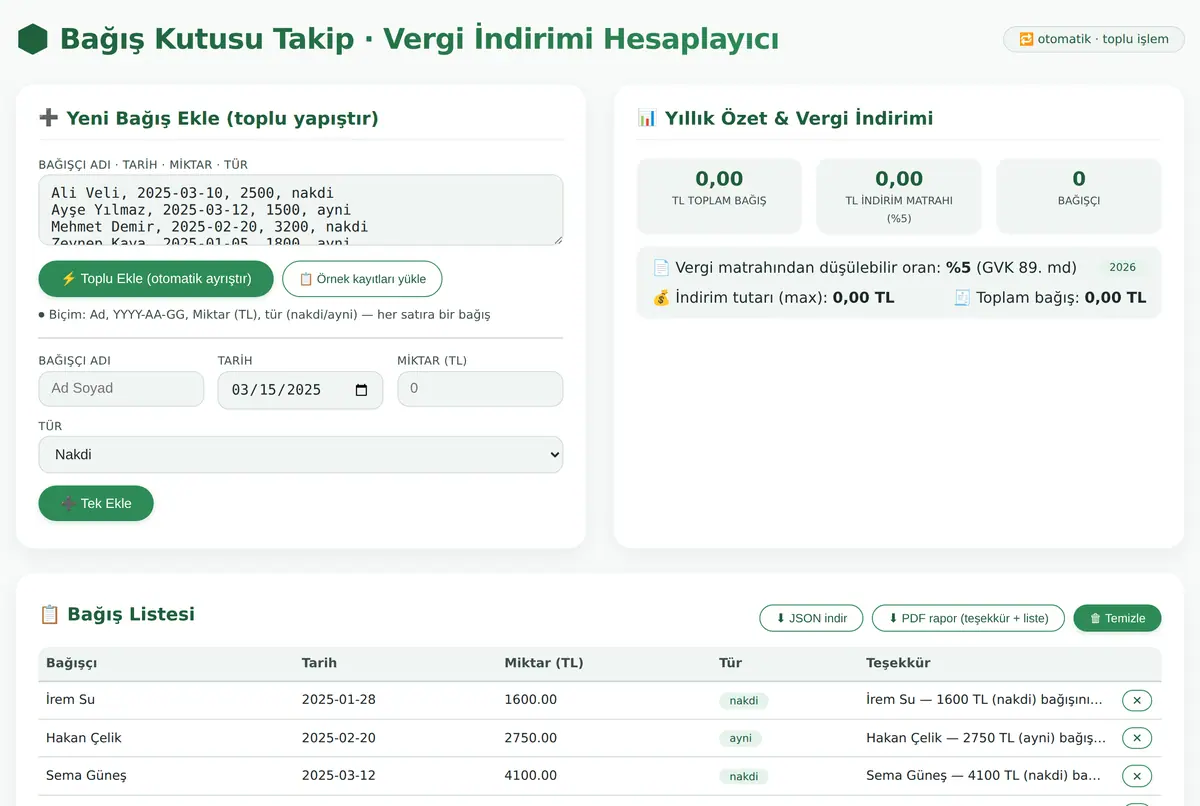This screenshot has height=806, width=1200.
Task: Click Sema Güneş thank-you message text
Action: point(984,776)
